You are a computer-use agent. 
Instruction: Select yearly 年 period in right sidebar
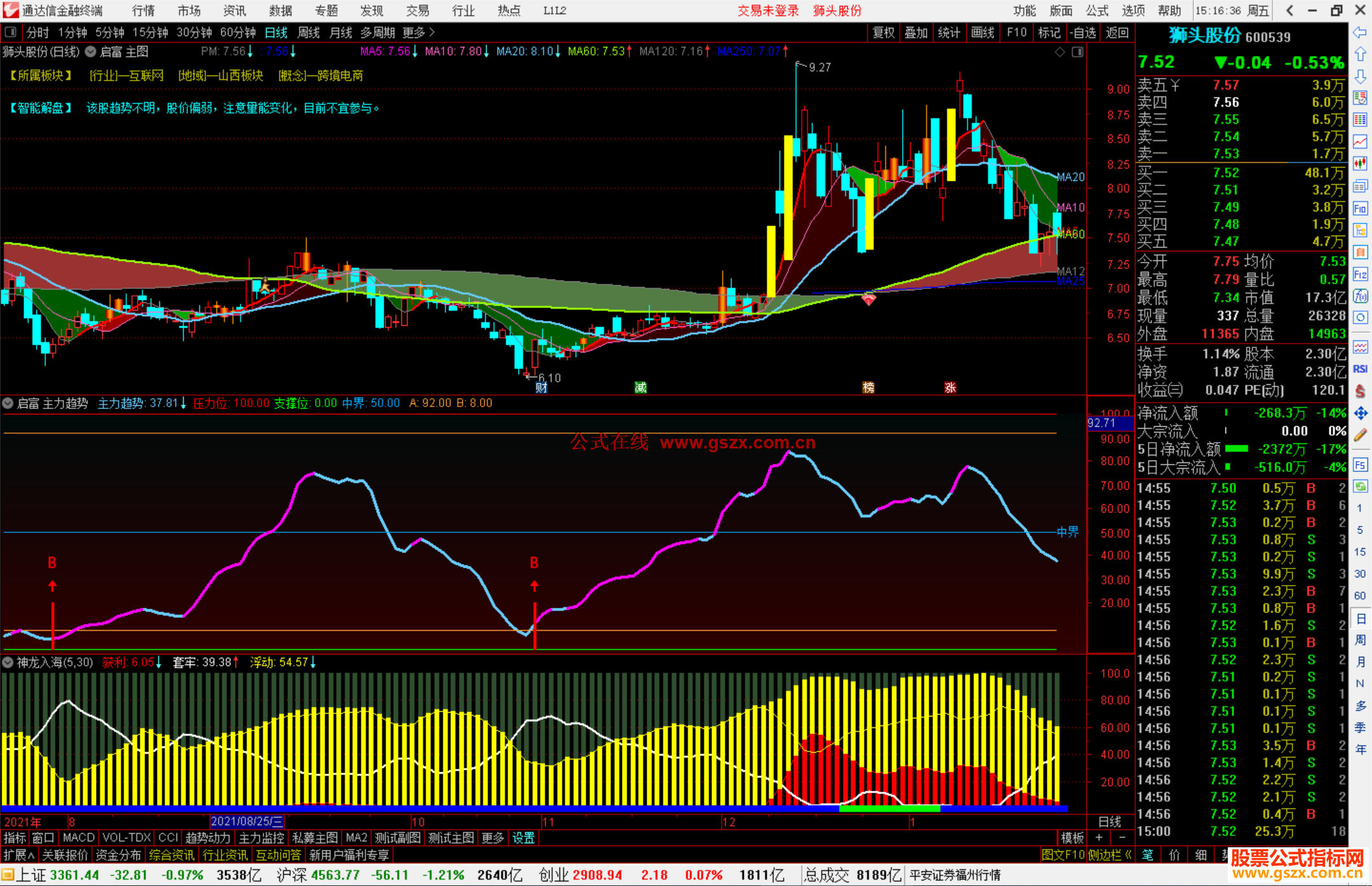point(1360,749)
